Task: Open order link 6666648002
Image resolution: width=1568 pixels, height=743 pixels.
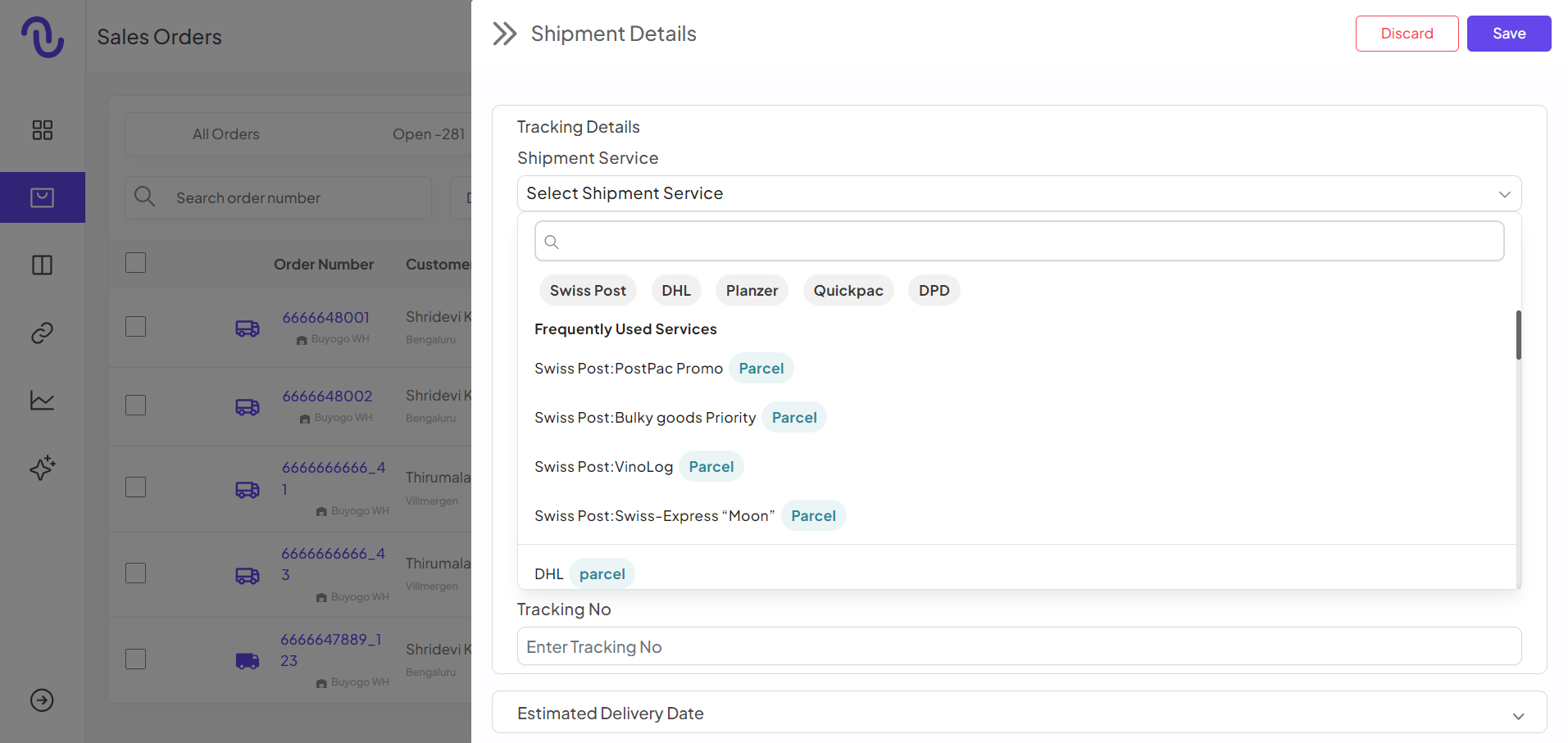Action: (x=327, y=396)
